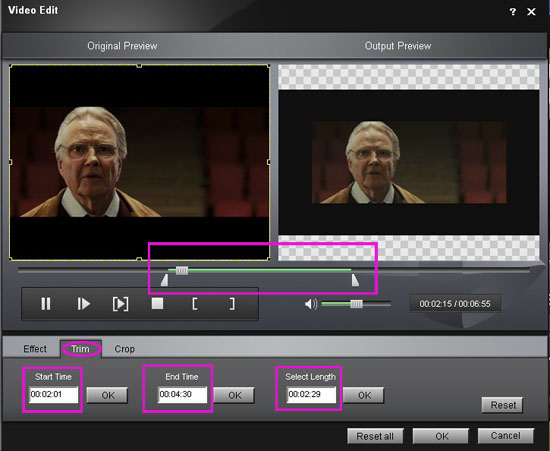Click the play button in the controls

click(x=83, y=304)
